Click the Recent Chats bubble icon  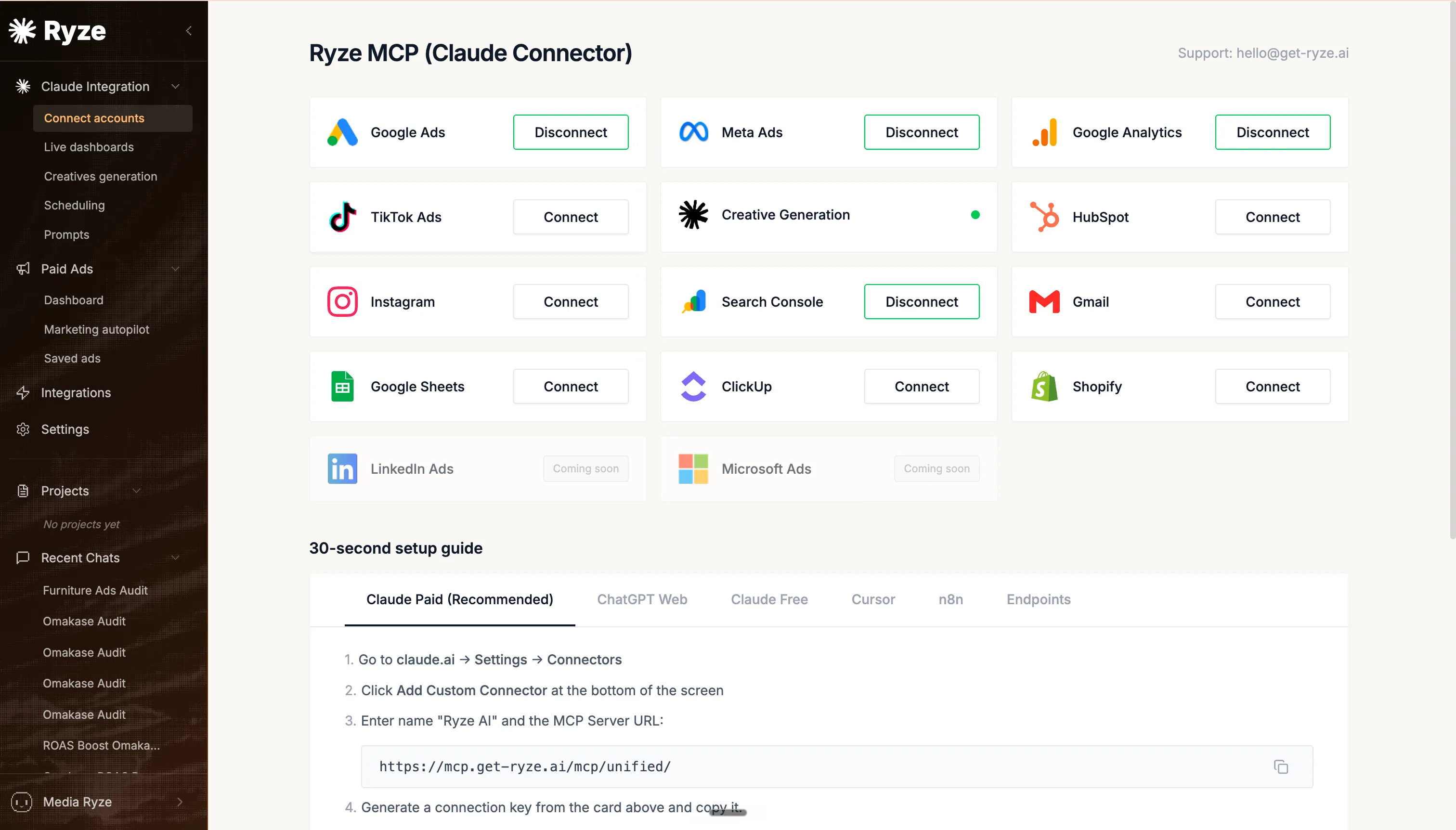[x=23, y=558]
